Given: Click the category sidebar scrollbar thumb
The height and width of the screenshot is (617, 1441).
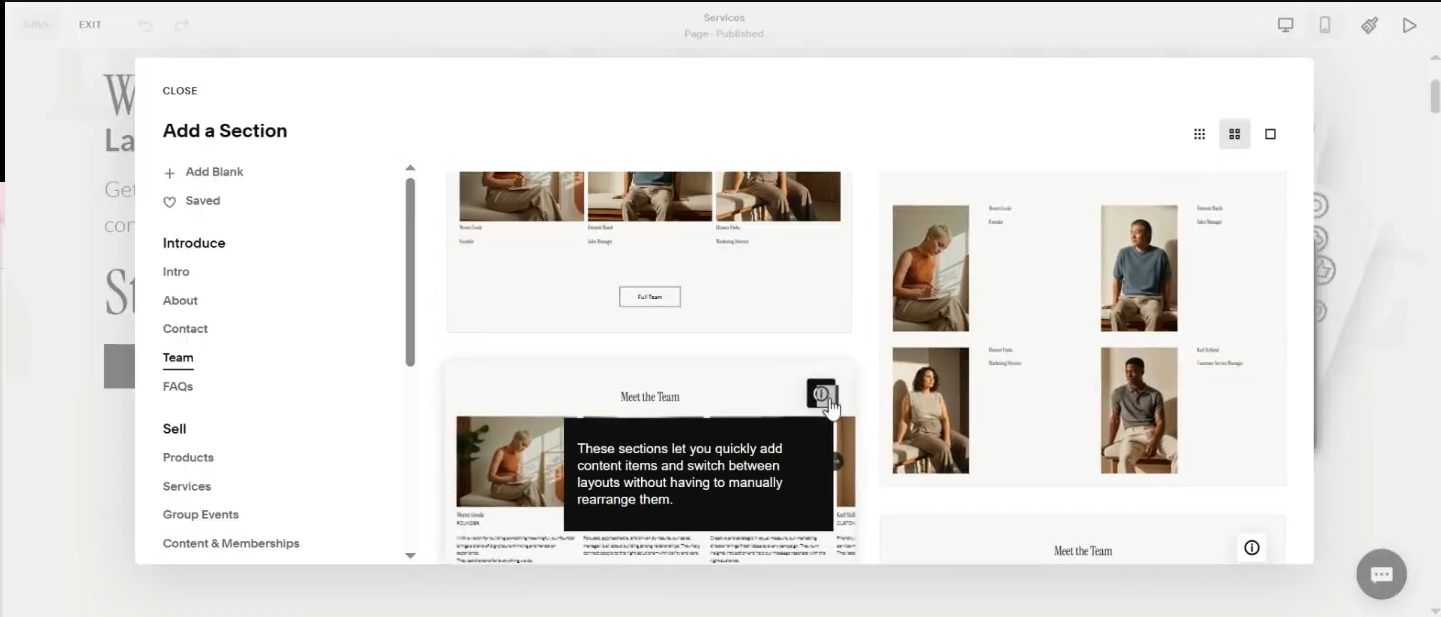Looking at the screenshot, I should [410, 272].
